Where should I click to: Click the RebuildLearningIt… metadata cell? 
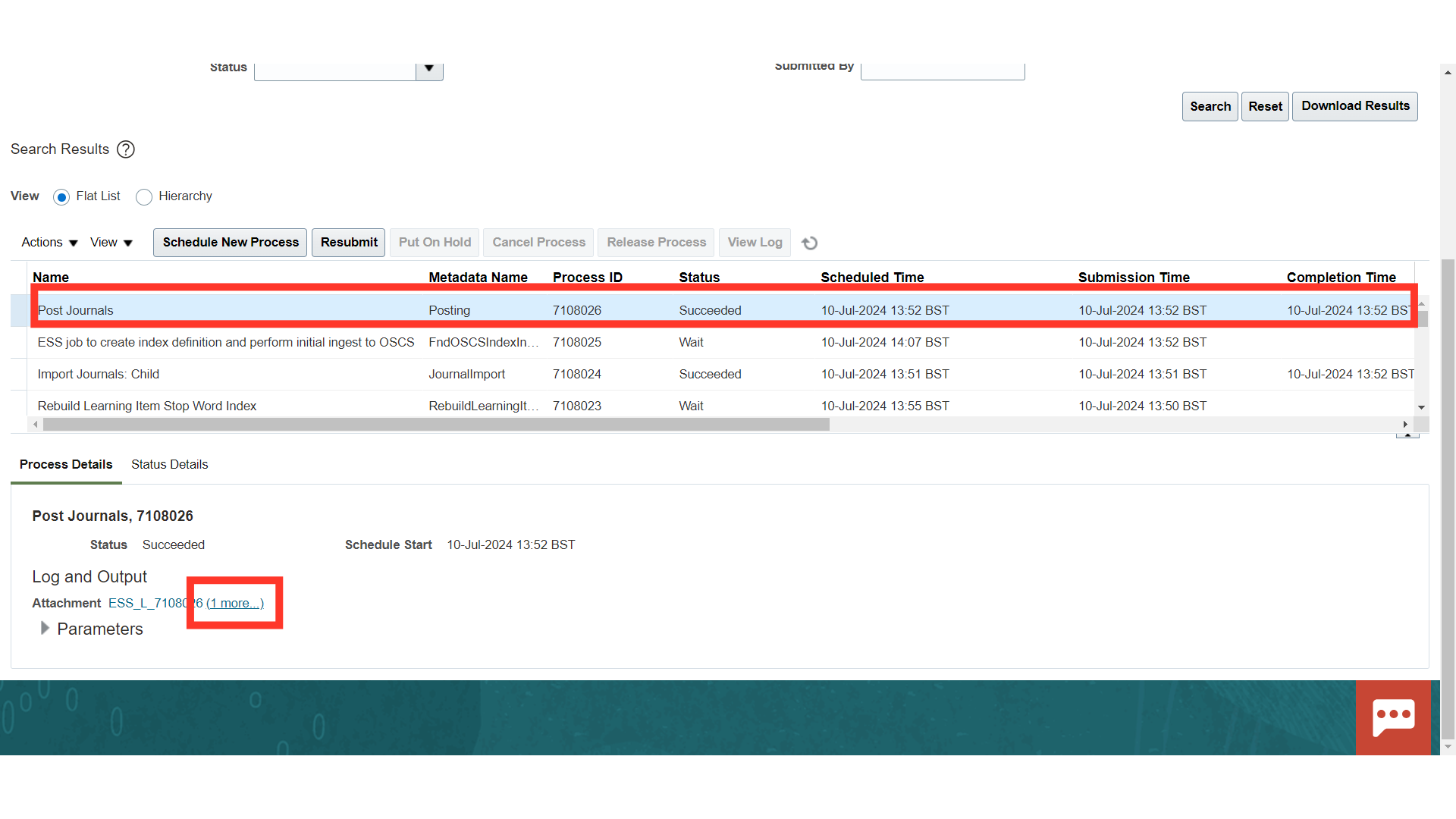[x=484, y=406]
